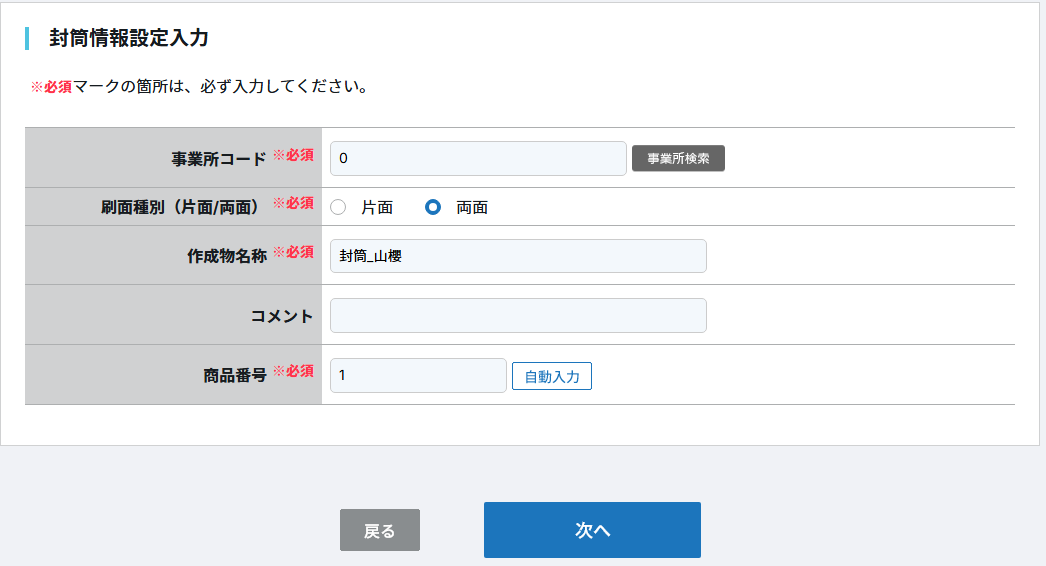
Task: Click the 両面 option label text
Action: 472,208
